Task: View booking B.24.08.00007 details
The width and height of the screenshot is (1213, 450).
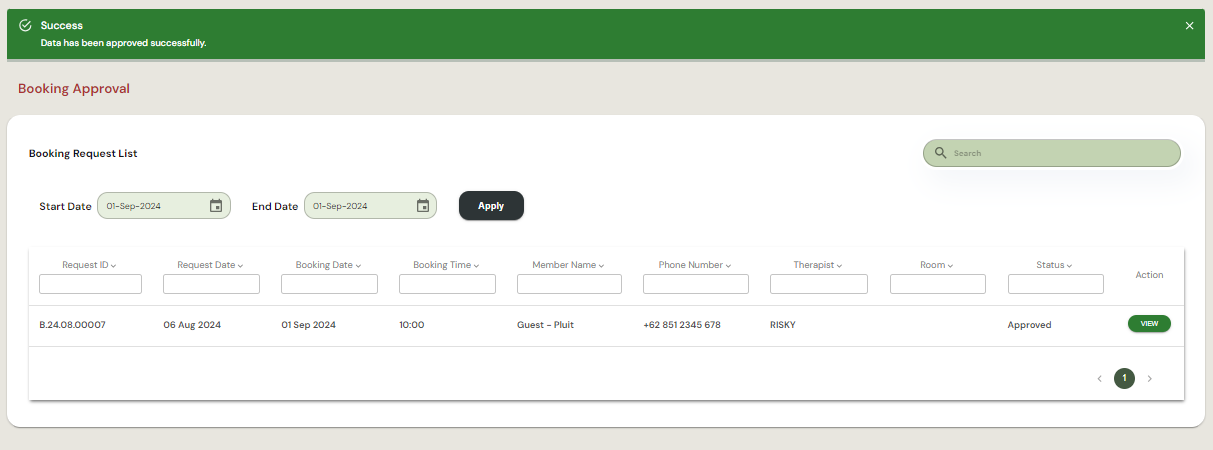Action: click(1149, 324)
